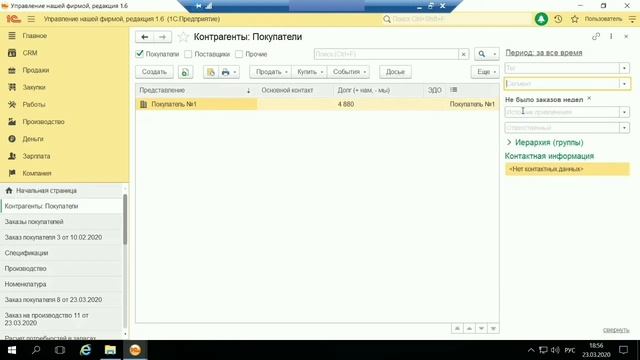Click the Досье button
Viewport: 640px width, 360px height.
(395, 72)
